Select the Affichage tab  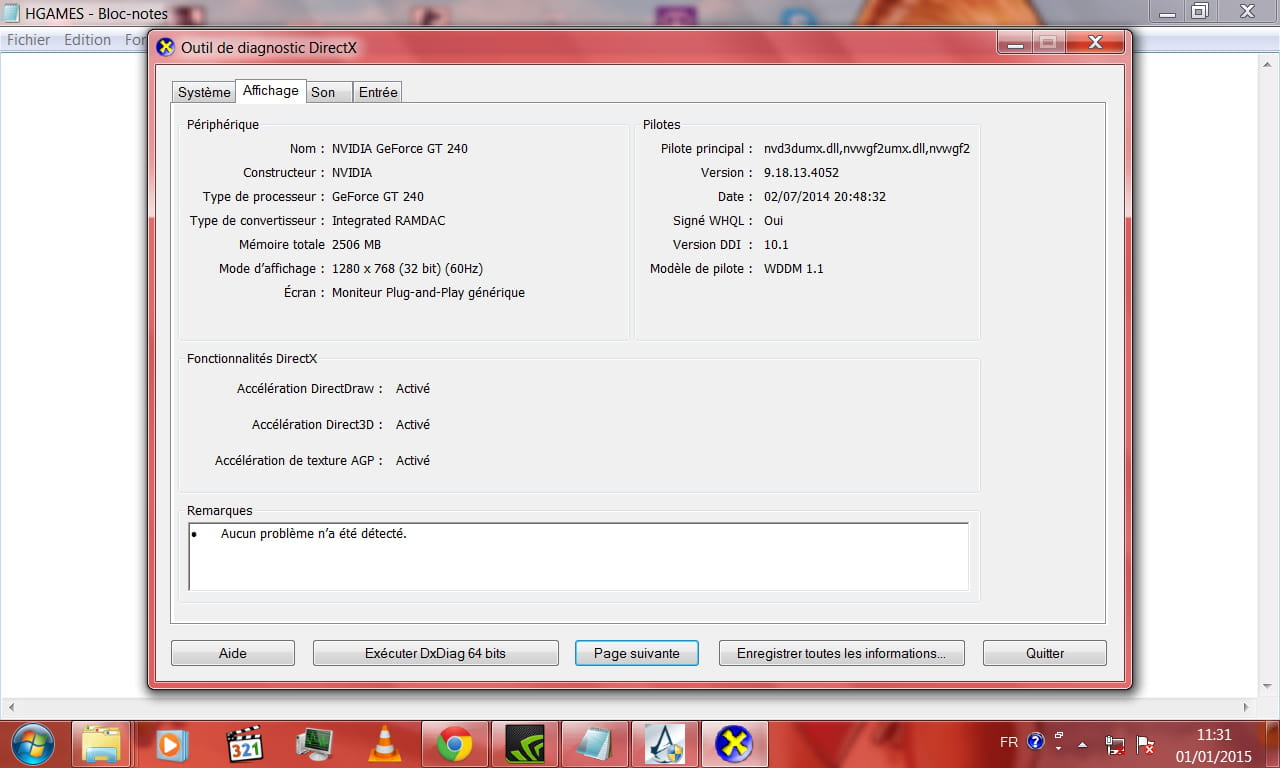click(270, 90)
